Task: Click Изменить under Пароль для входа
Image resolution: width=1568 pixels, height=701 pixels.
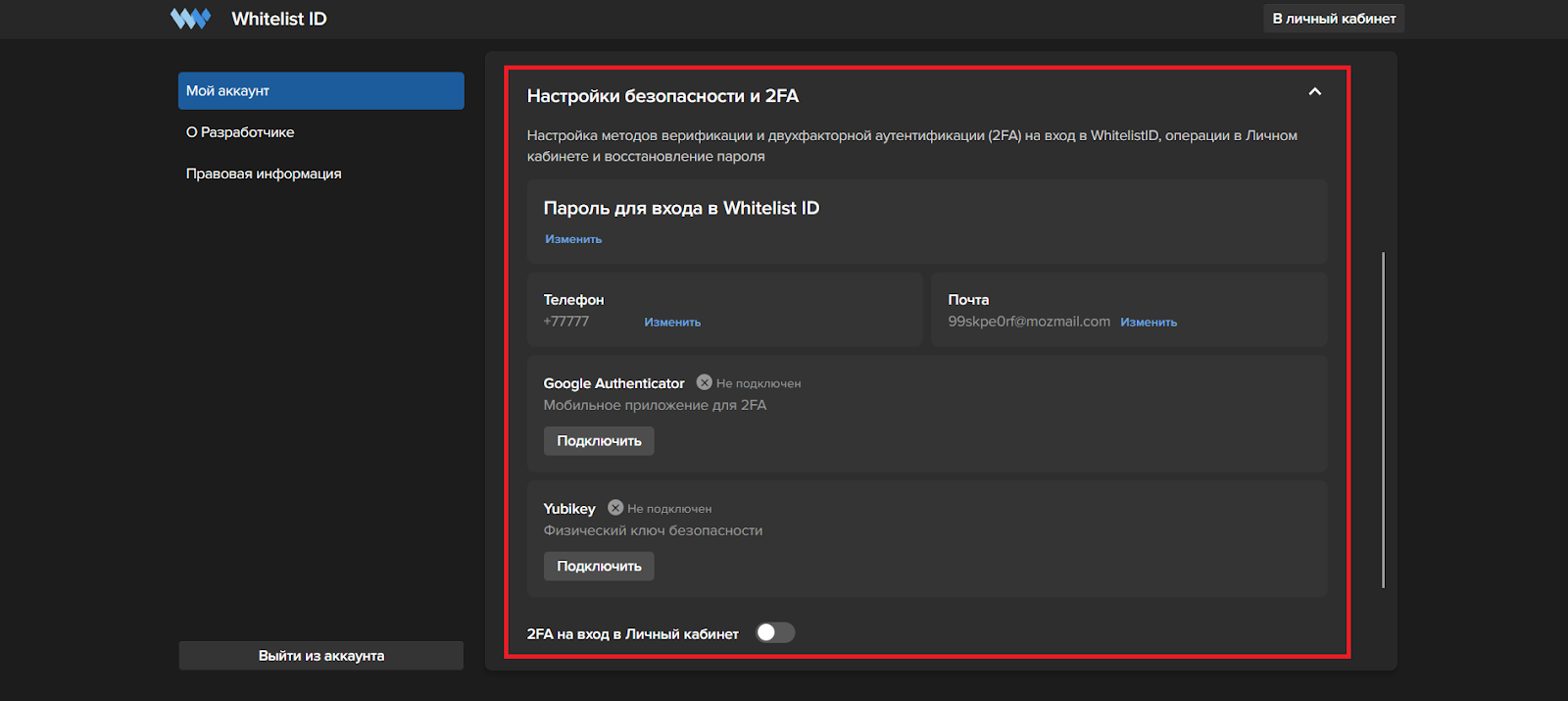Action: click(x=573, y=239)
